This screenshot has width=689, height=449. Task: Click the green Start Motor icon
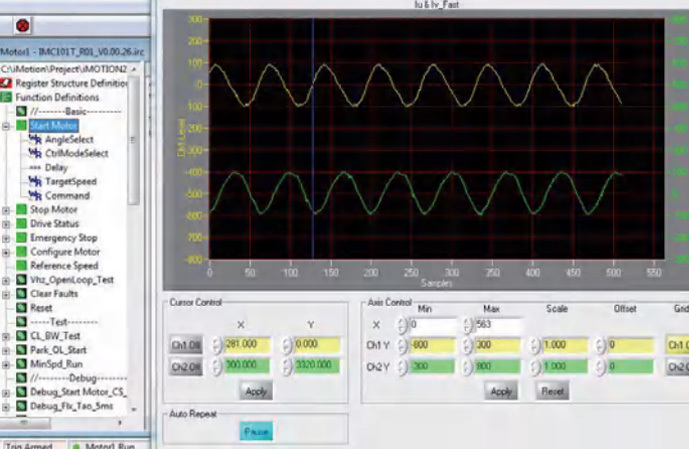click(22, 125)
